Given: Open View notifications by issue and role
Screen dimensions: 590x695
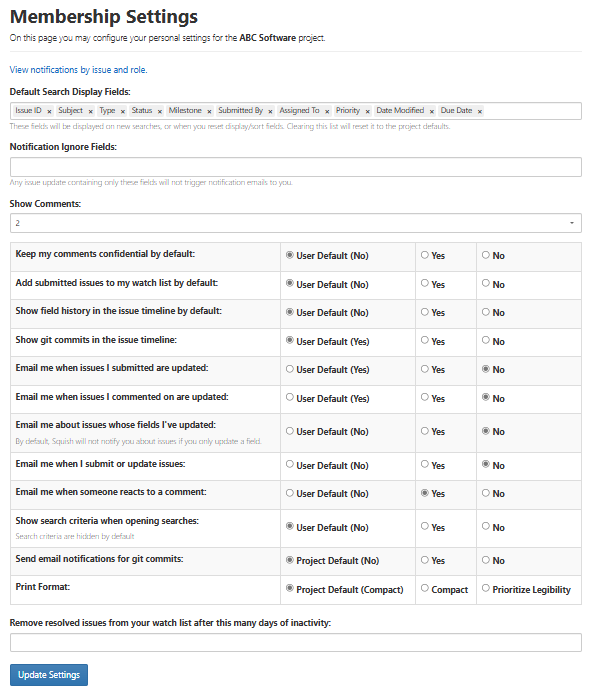Looking at the screenshot, I should pyautogui.click(x=78, y=70).
